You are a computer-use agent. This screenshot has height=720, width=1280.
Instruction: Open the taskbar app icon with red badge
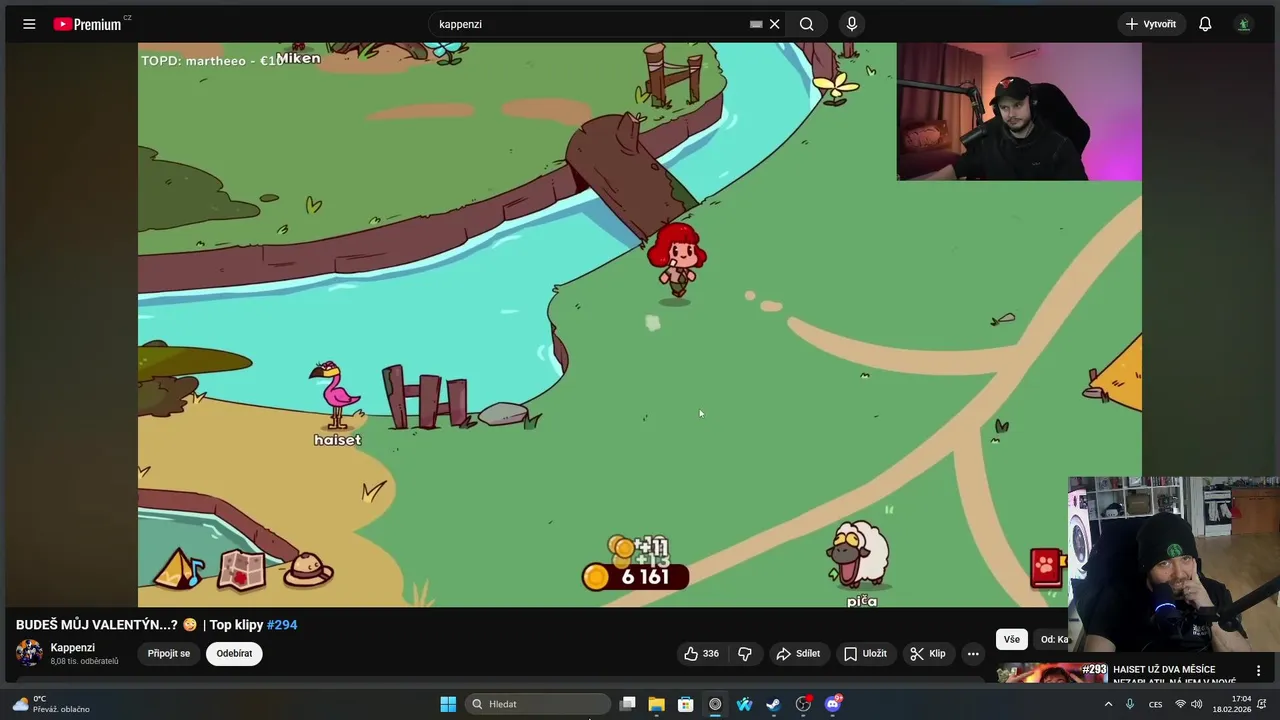803,704
